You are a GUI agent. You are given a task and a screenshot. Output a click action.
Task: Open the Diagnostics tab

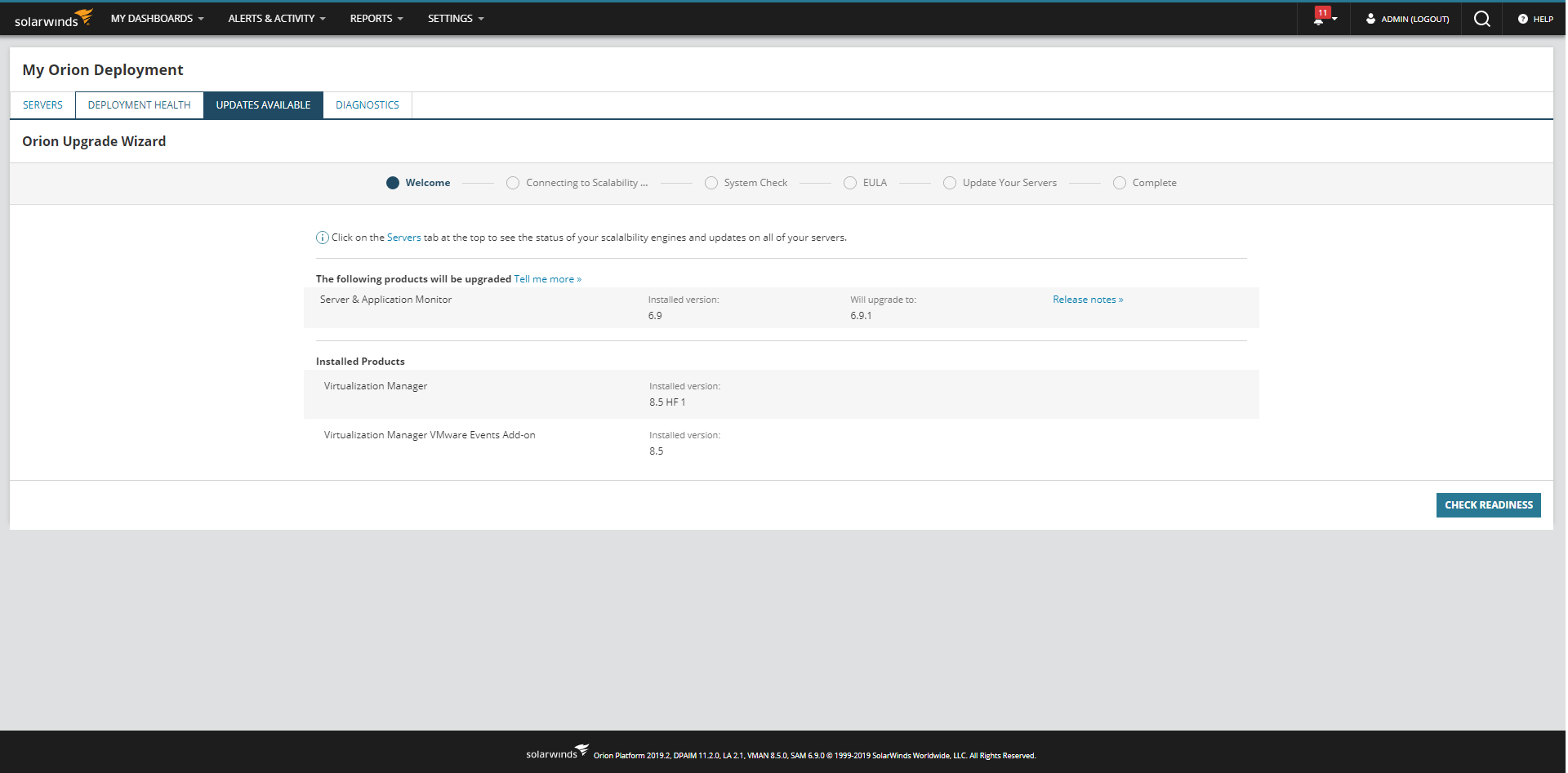(x=367, y=105)
